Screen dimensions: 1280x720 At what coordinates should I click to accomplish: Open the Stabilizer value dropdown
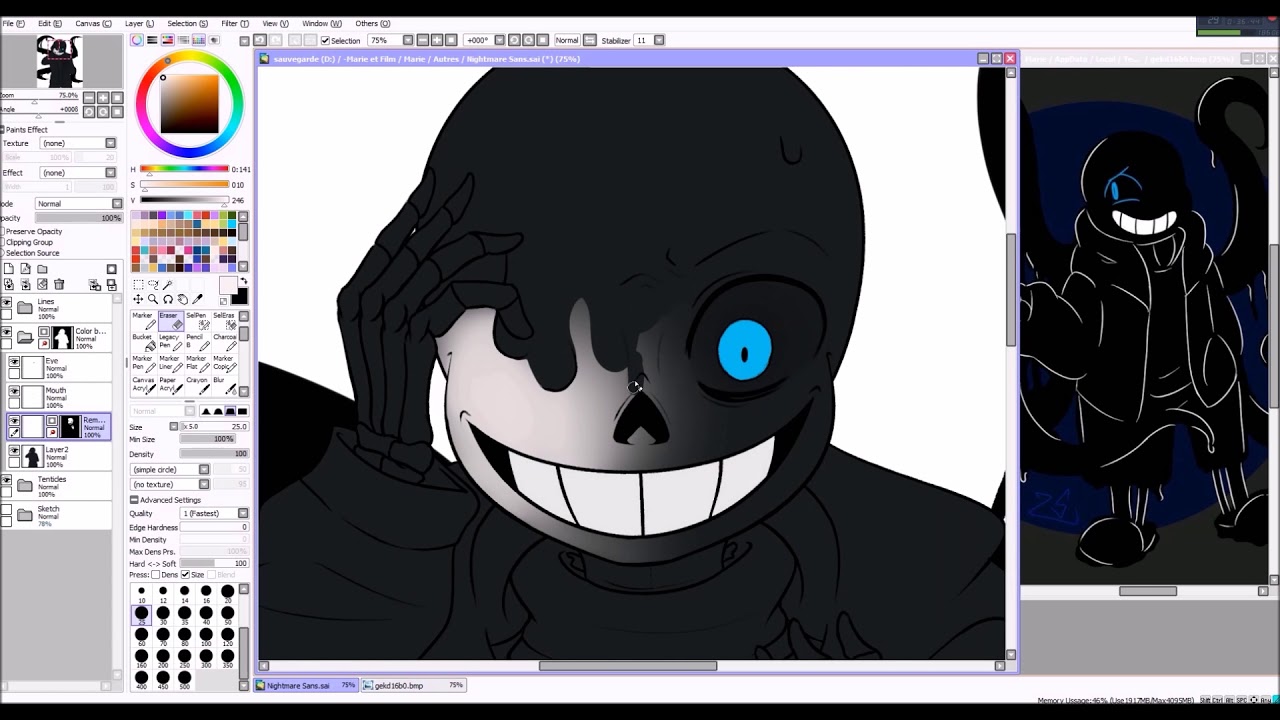tap(658, 40)
